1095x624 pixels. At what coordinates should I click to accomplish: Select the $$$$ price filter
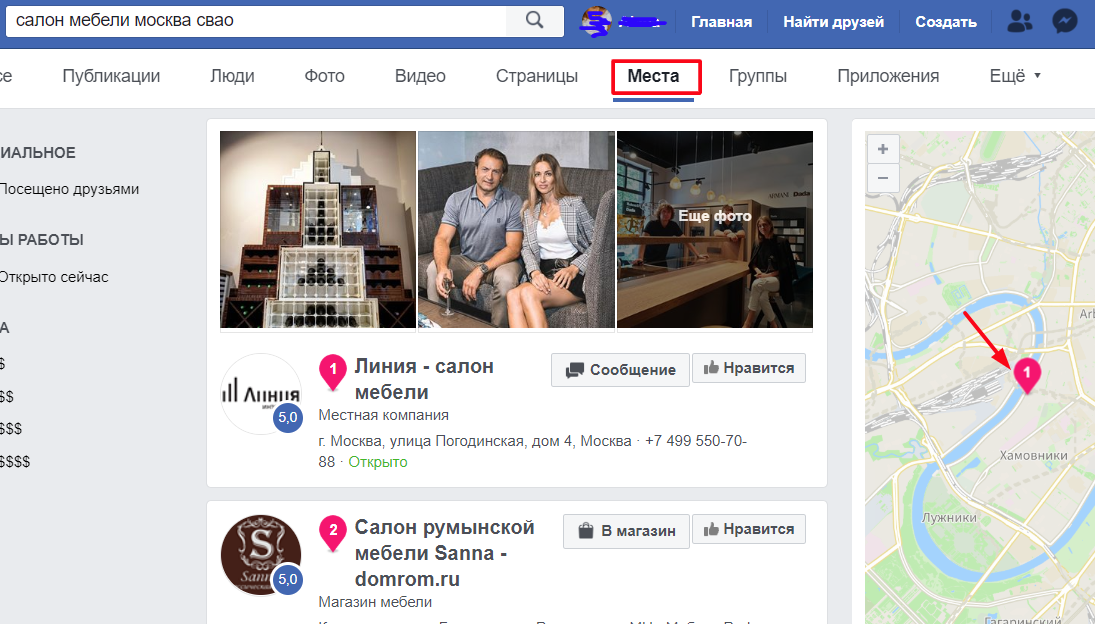pyautogui.click(x=15, y=461)
